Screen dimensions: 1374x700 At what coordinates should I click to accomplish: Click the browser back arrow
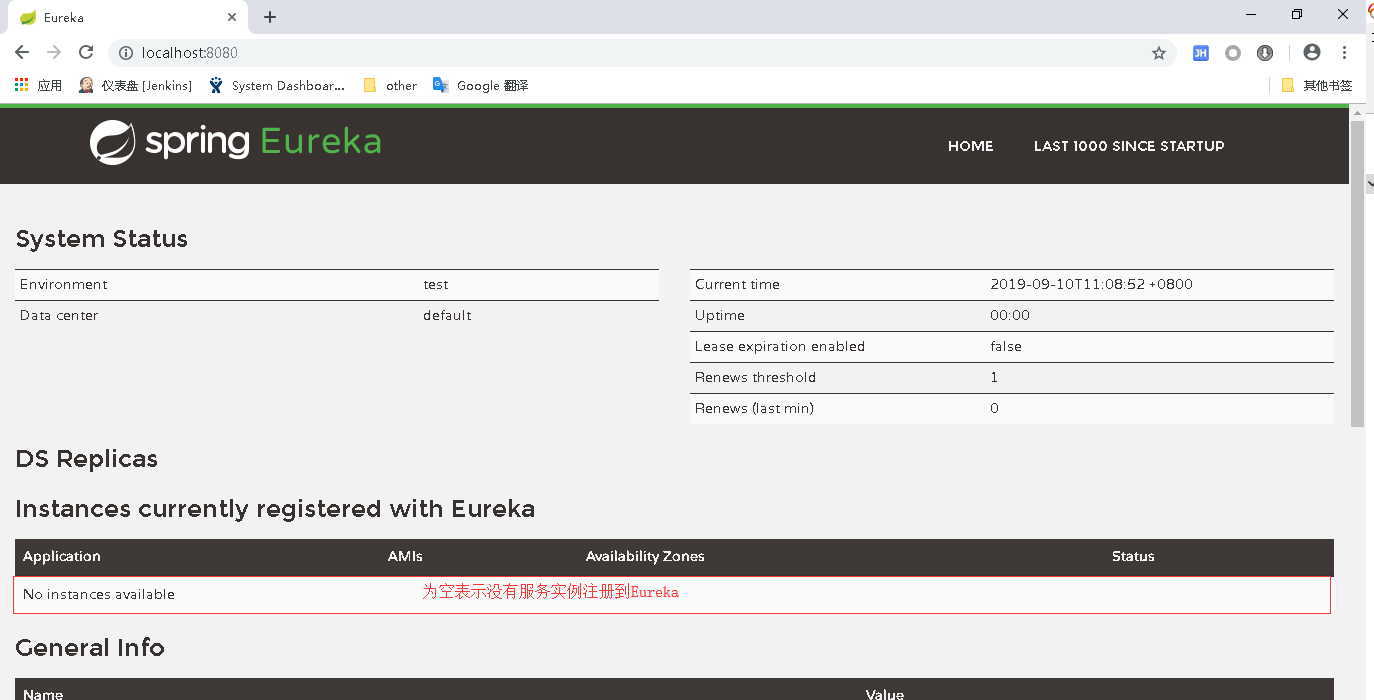coord(22,53)
